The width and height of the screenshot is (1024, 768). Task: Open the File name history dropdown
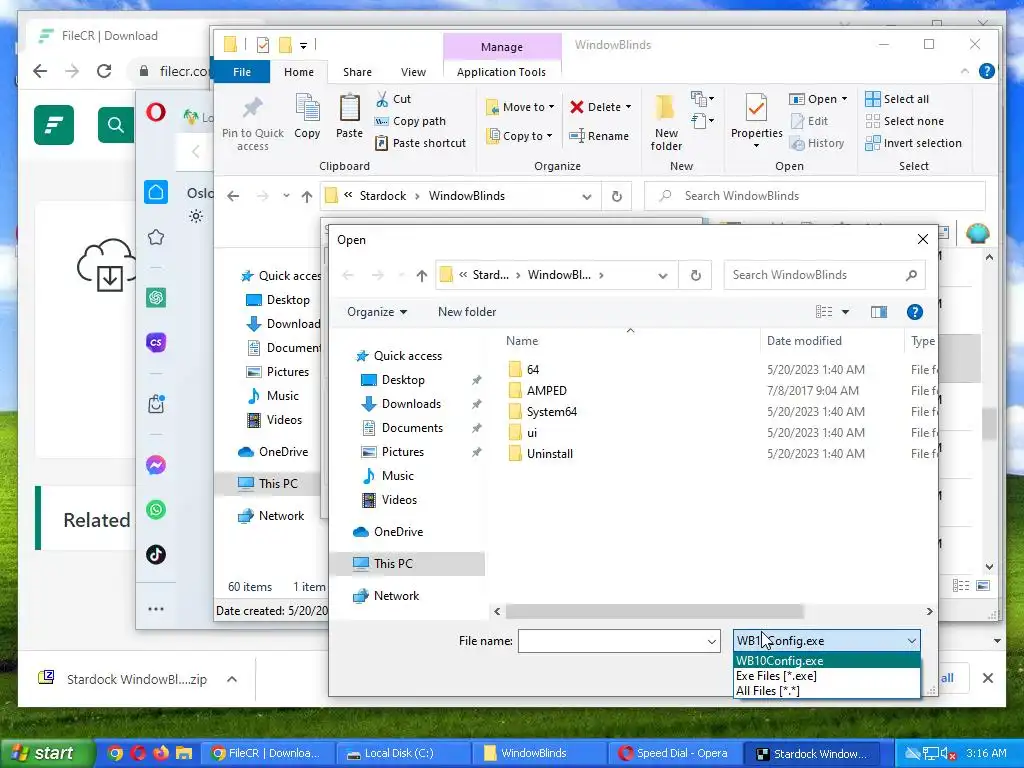(711, 641)
